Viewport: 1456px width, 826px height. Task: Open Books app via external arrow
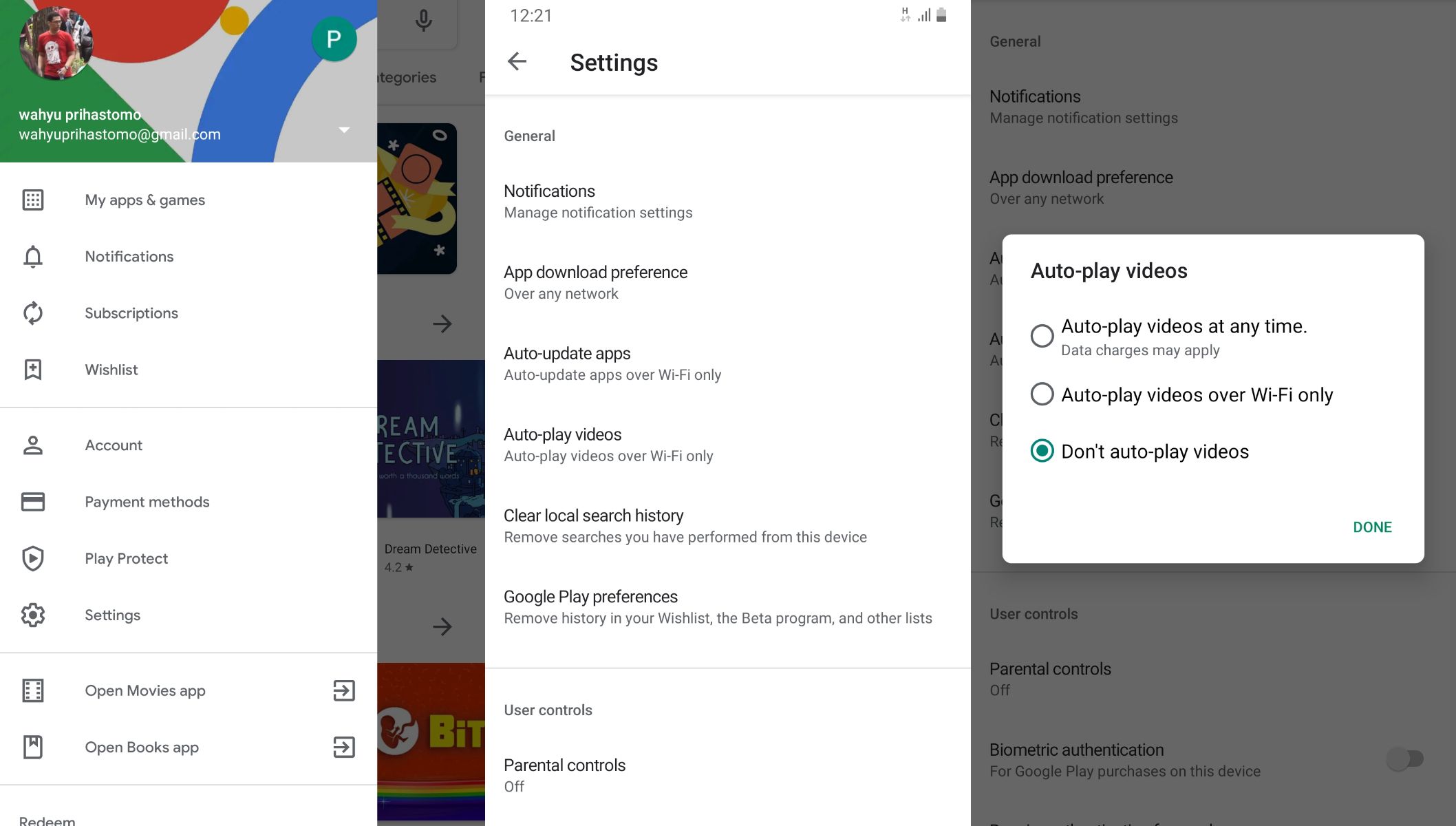point(343,747)
